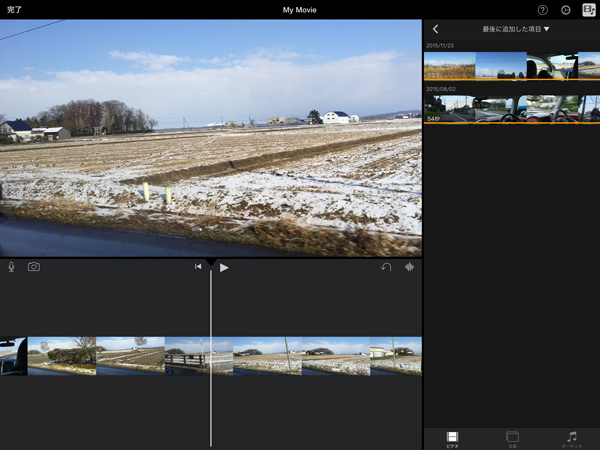Play the movie with the play button
Viewport: 600px width, 450px height.
[224, 267]
